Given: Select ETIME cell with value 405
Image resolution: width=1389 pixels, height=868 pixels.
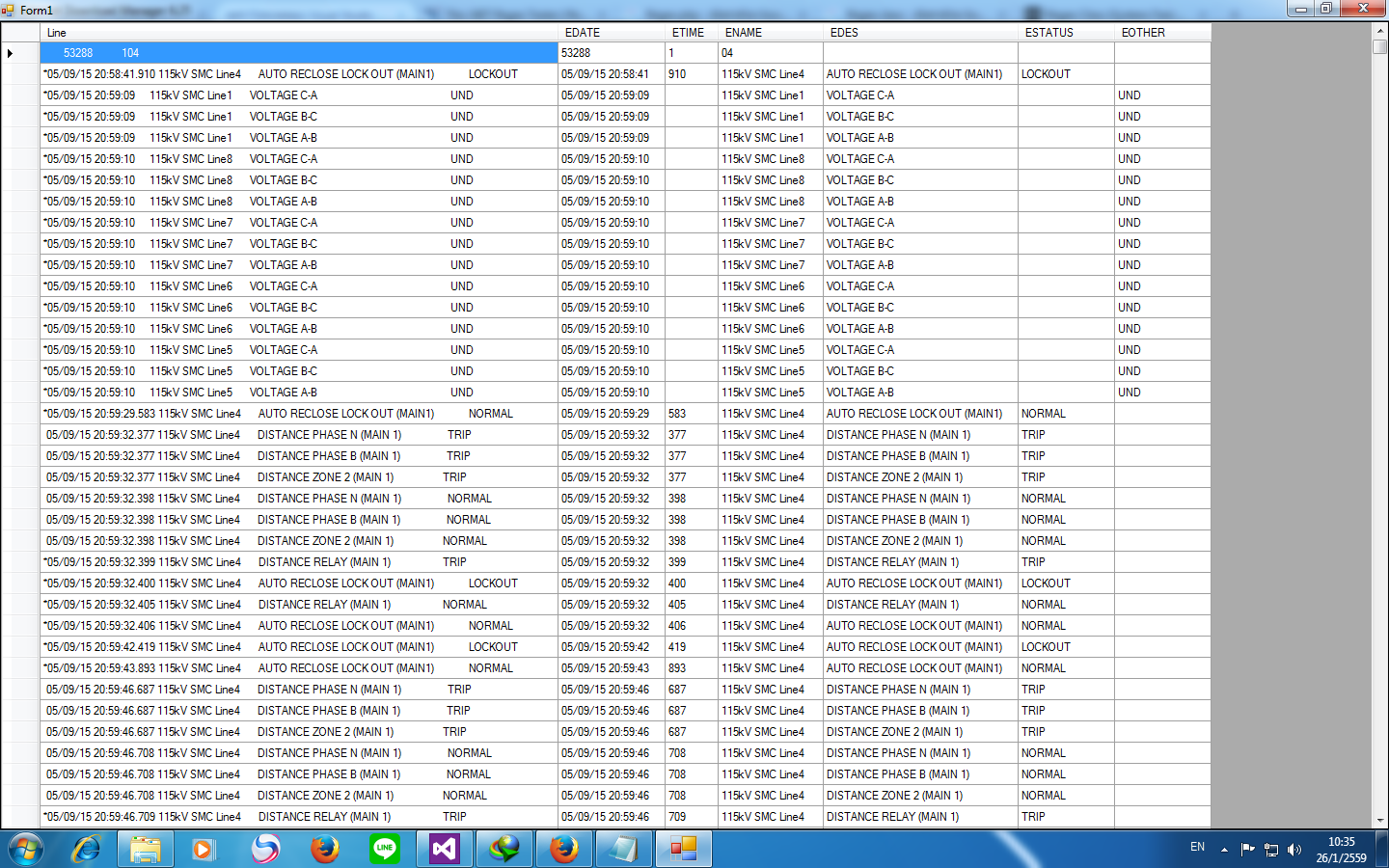Looking at the screenshot, I should pyautogui.click(x=692, y=605).
